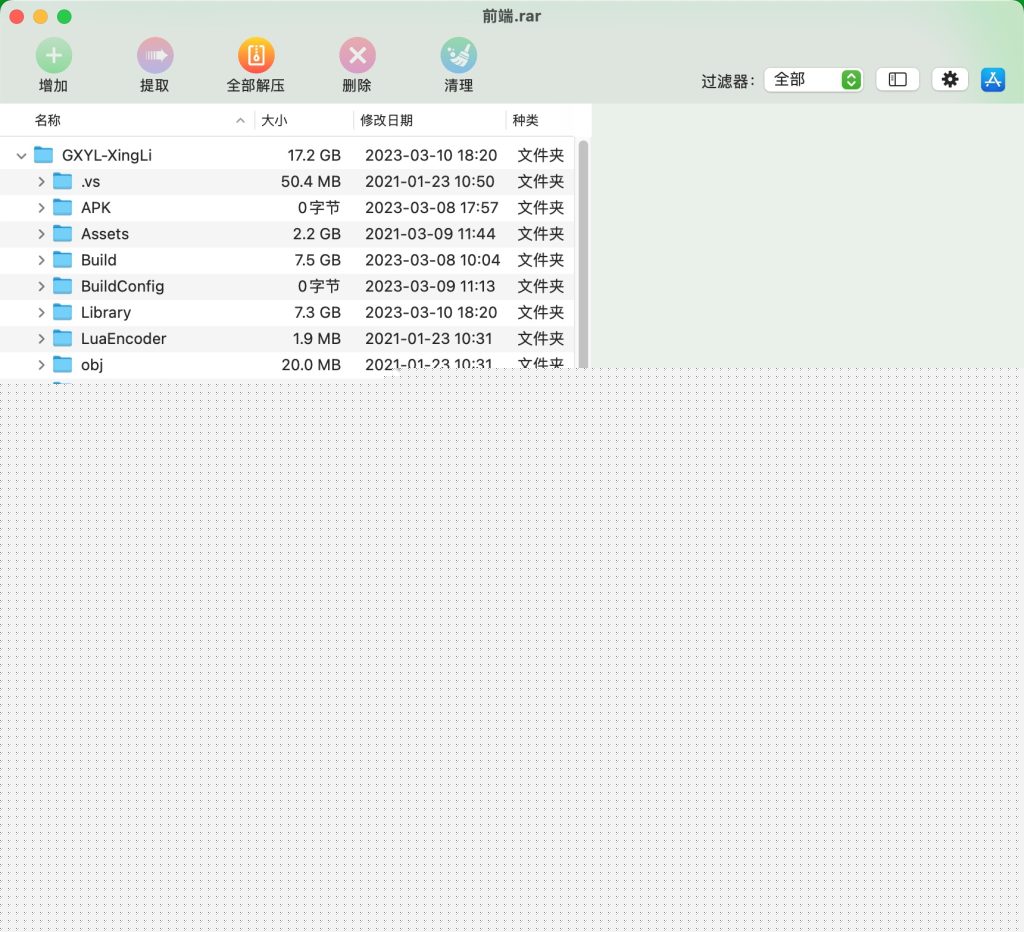Click the green Add (增加) icon
The height and width of the screenshot is (932, 1024).
[54, 56]
